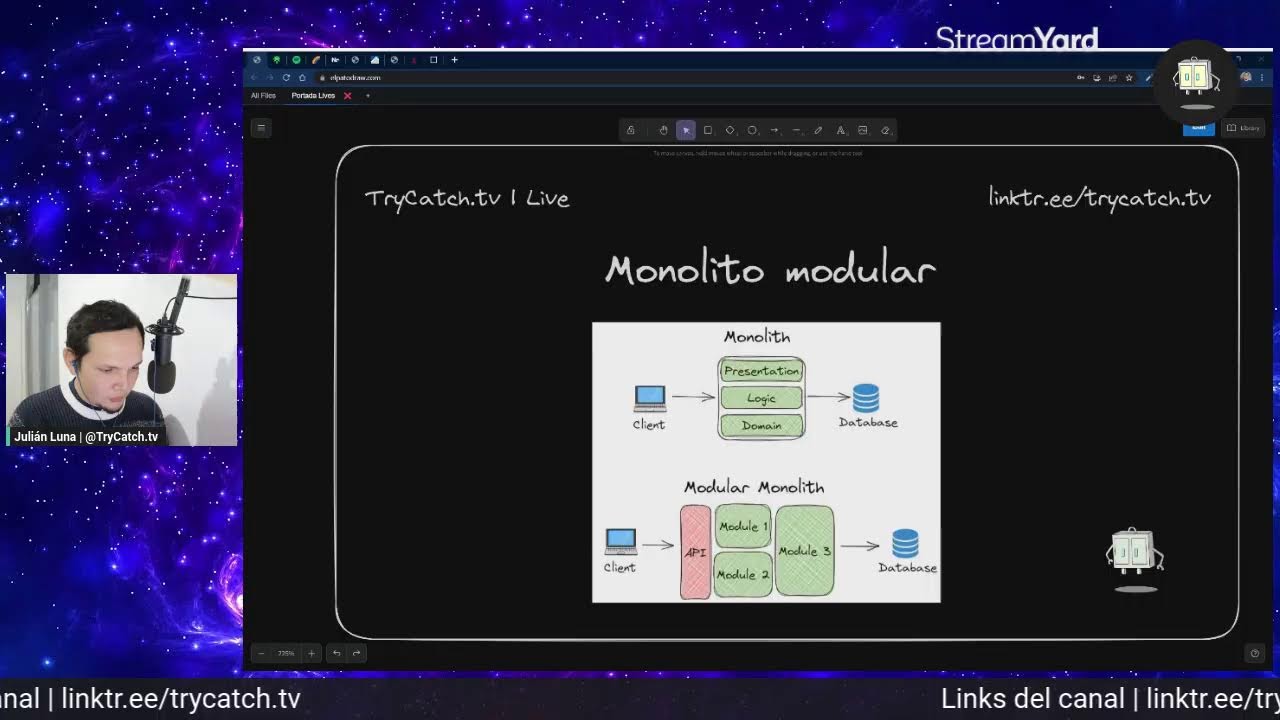The width and height of the screenshot is (1280, 720).
Task: Go forward in browser history
Action: [x=269, y=77]
